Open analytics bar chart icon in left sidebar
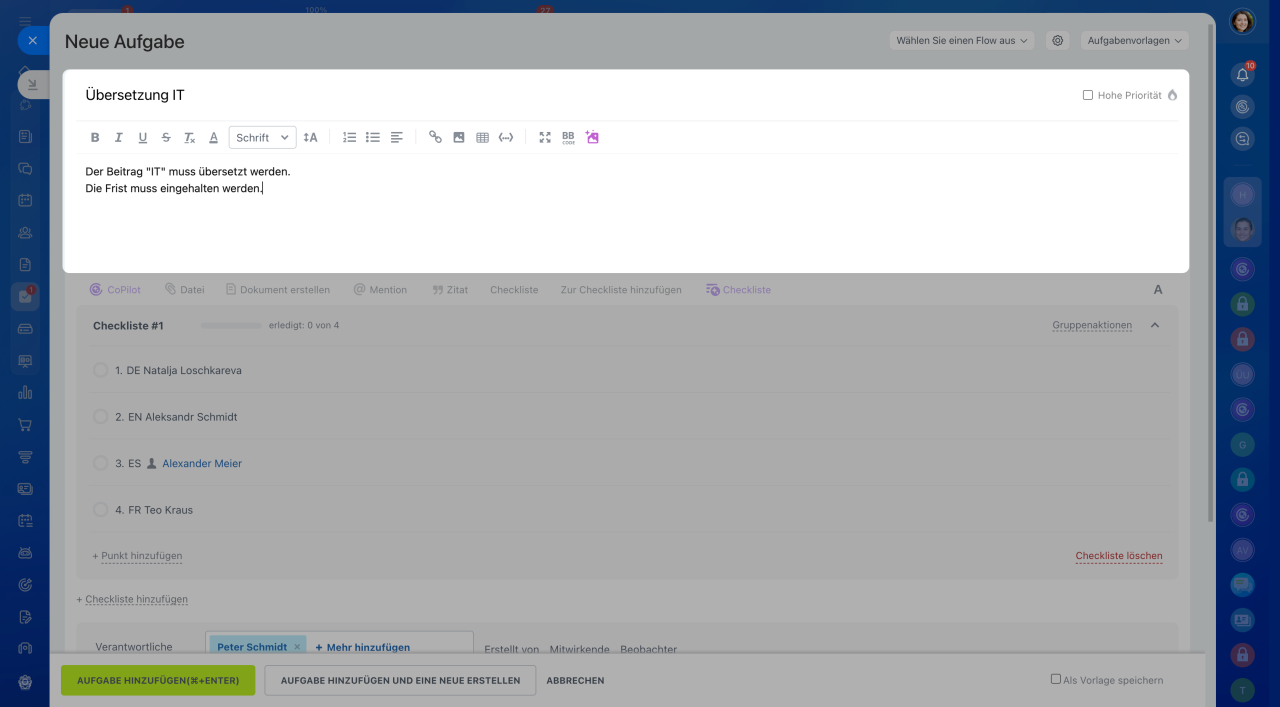1280x707 pixels. click(25, 393)
